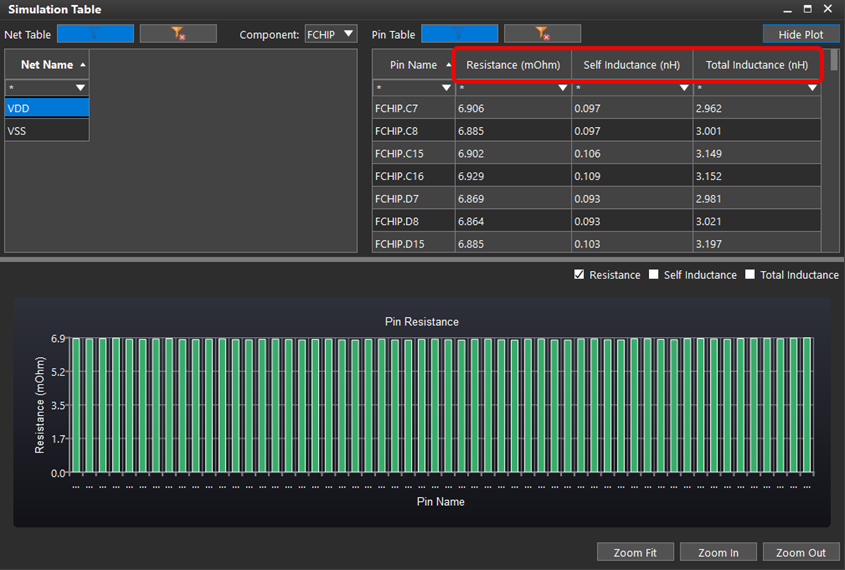The height and width of the screenshot is (570, 845).
Task: Select the VSS net row
Action: (47, 131)
